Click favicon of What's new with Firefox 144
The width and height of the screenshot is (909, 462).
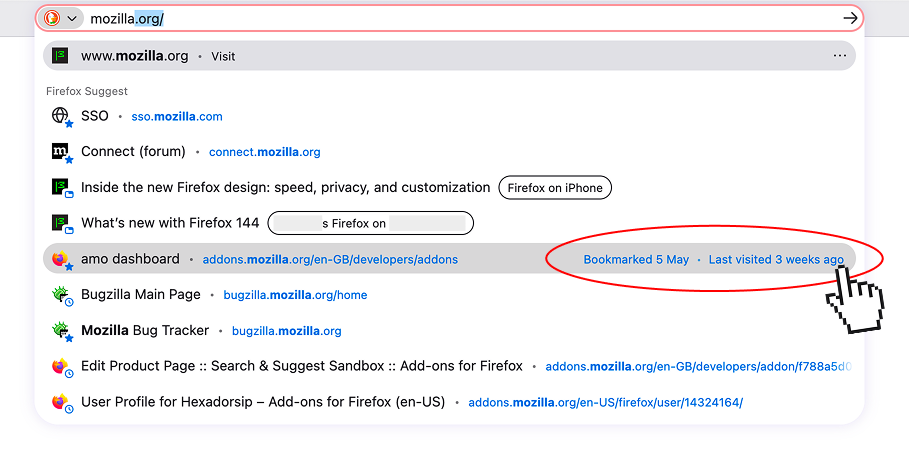tap(62, 224)
